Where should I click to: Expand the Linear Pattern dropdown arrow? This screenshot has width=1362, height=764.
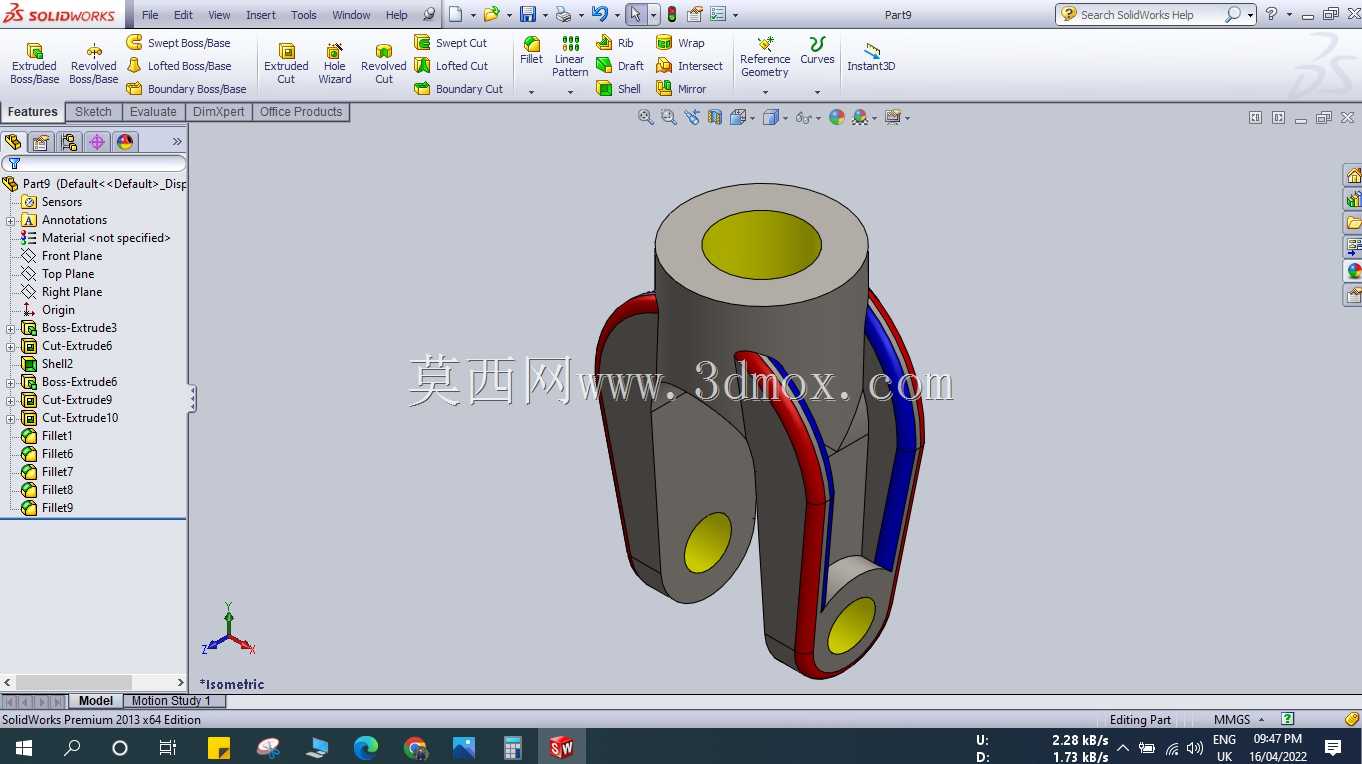click(570, 92)
